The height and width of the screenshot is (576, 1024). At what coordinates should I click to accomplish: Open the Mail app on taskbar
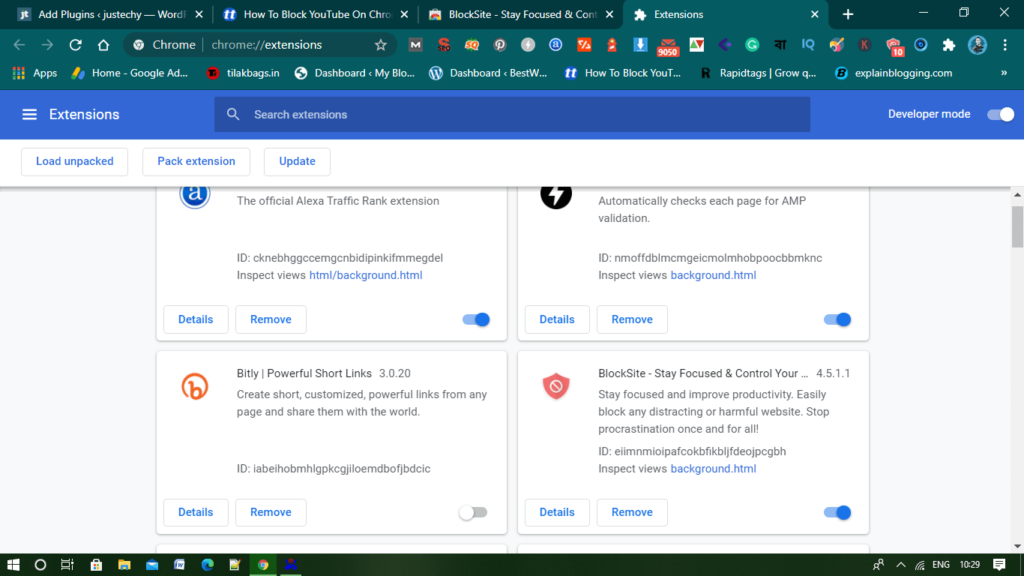click(x=152, y=565)
